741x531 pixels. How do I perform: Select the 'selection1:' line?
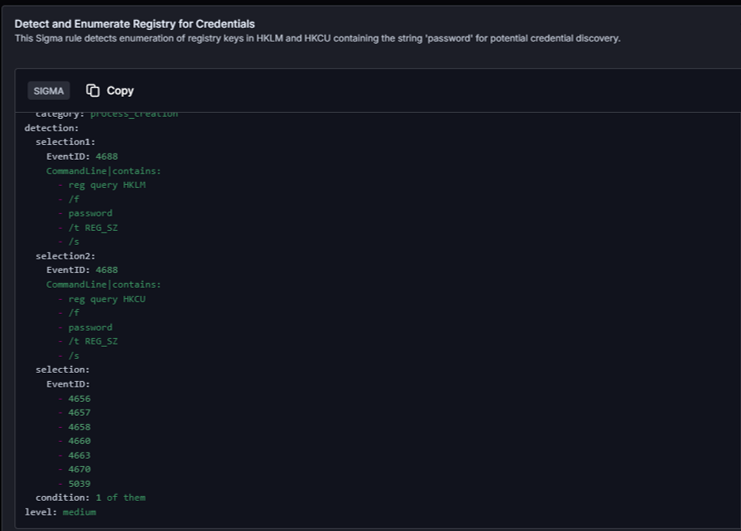point(65,142)
